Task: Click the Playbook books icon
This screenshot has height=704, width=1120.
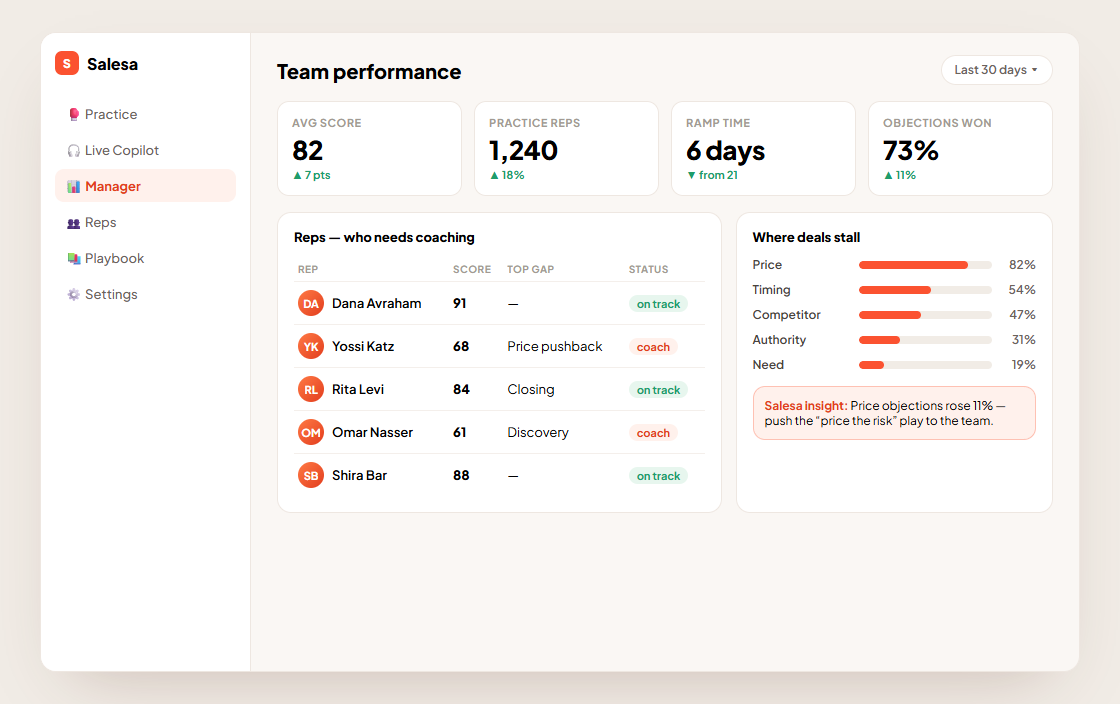Action: 74,258
